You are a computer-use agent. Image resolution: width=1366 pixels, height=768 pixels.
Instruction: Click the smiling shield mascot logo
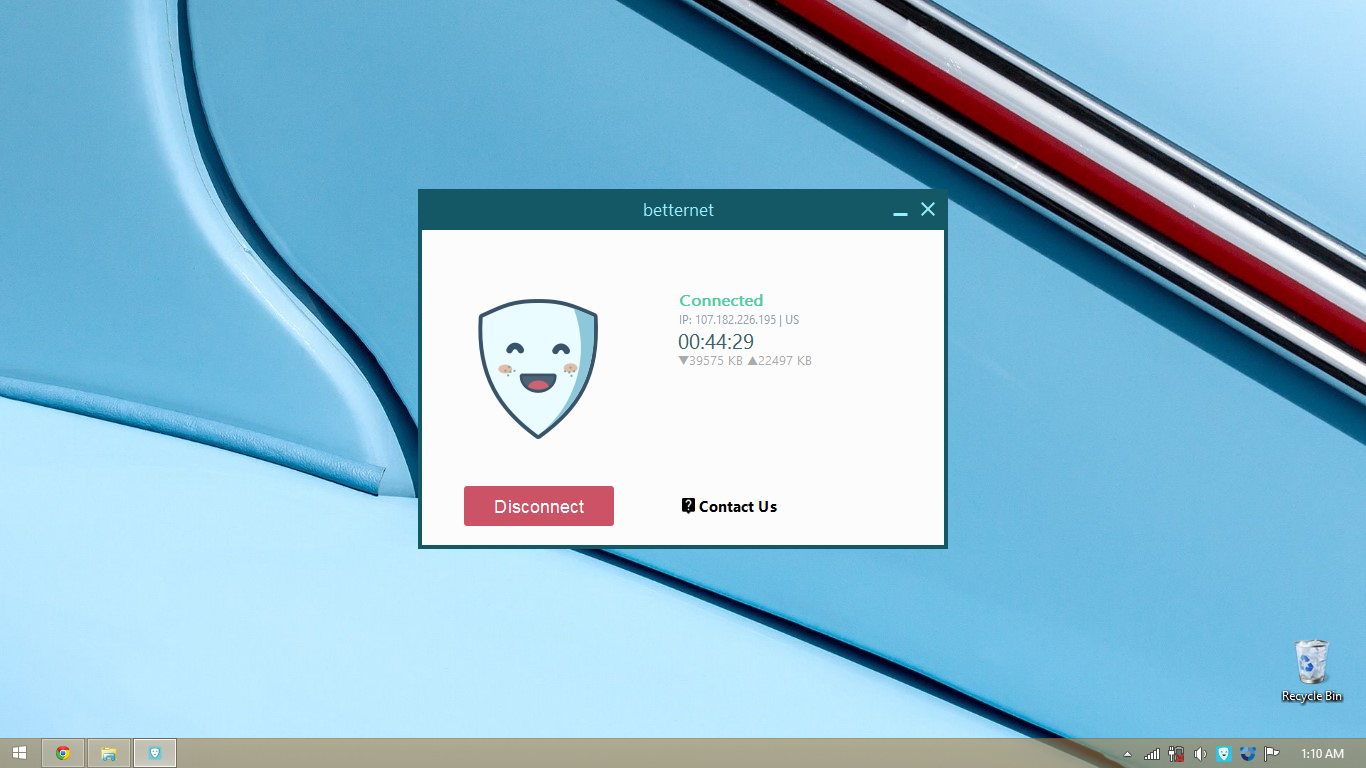pyautogui.click(x=538, y=368)
